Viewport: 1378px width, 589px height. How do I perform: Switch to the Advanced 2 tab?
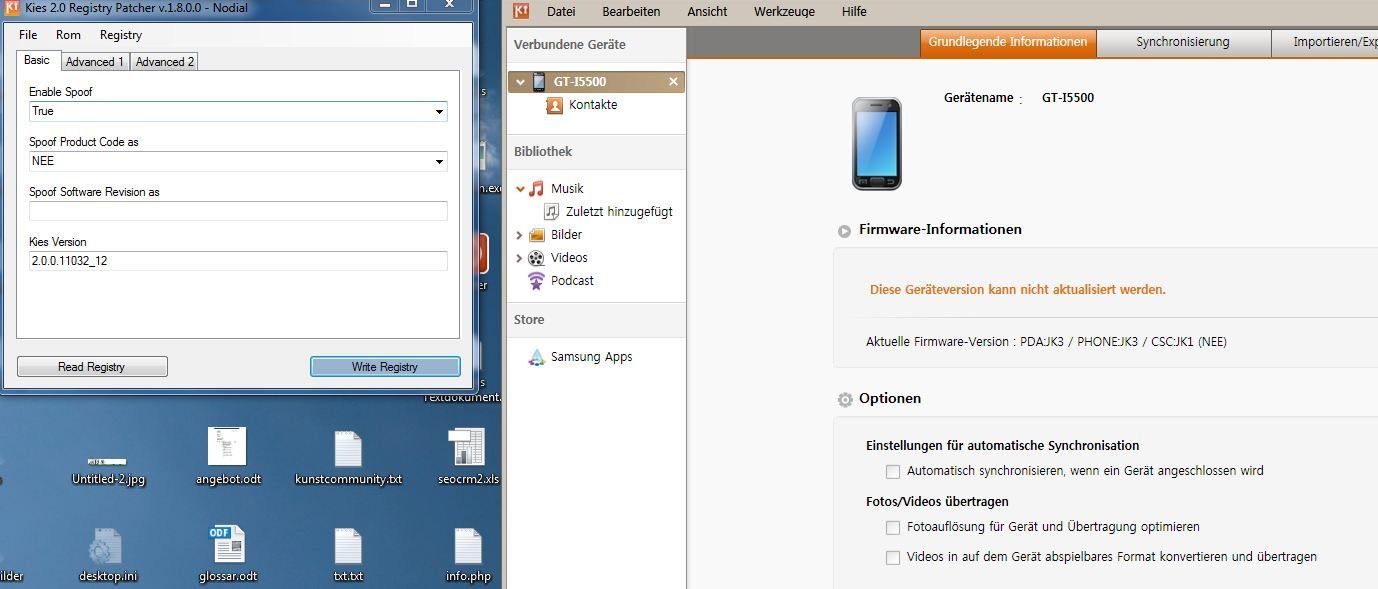point(165,62)
